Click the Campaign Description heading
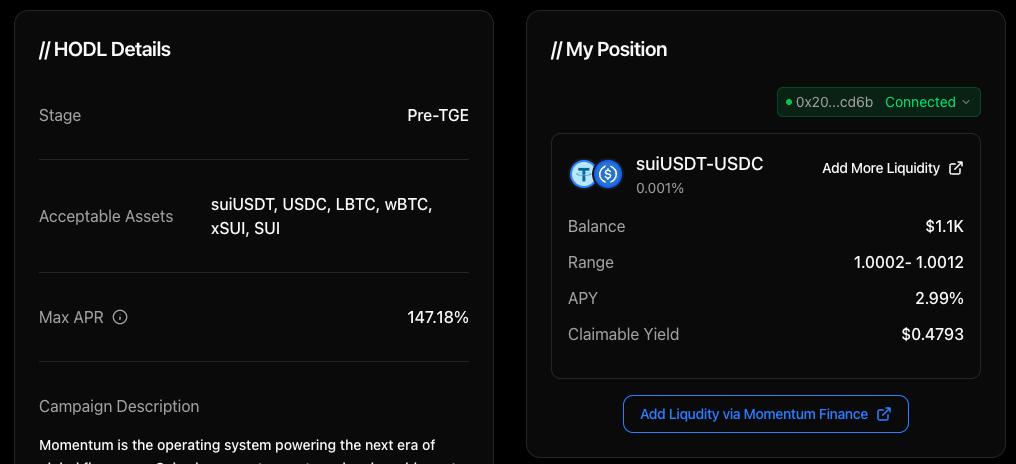Image resolution: width=1016 pixels, height=464 pixels. 119,406
